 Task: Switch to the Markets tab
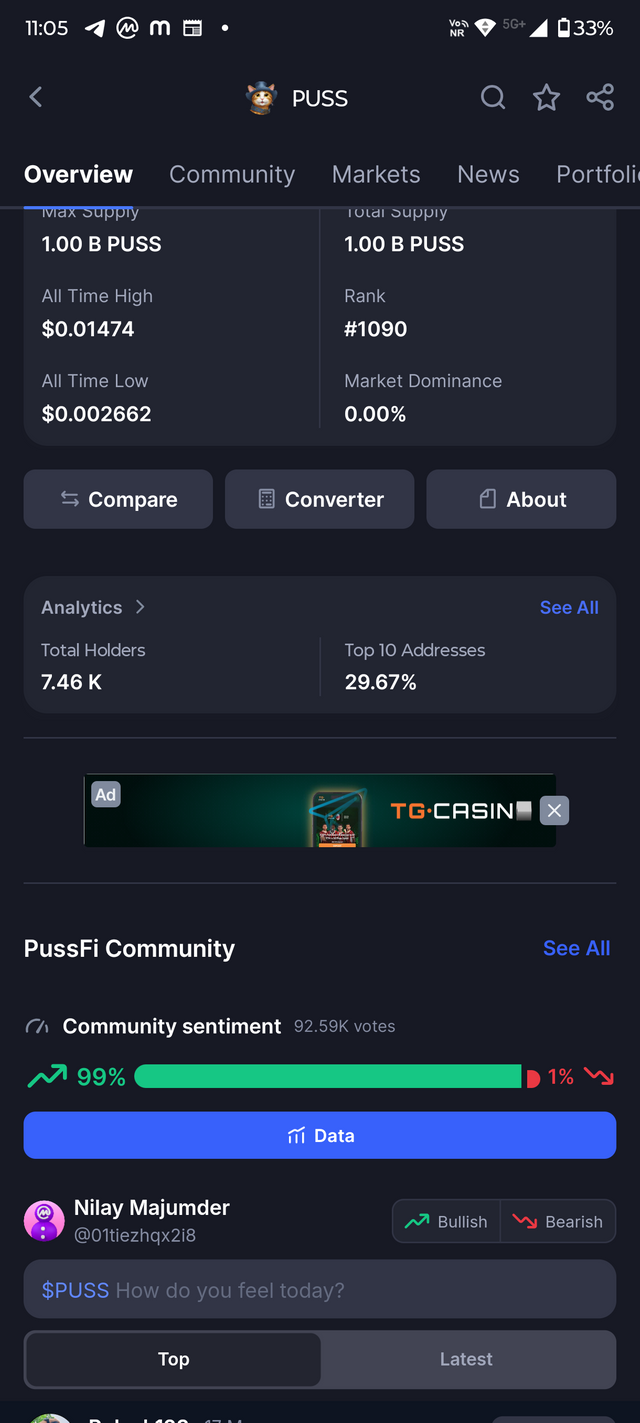(376, 174)
